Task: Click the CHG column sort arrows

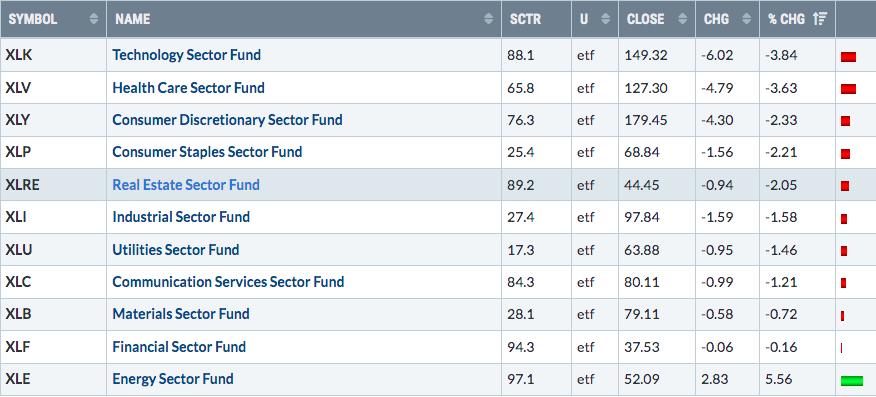Action: tap(746, 19)
